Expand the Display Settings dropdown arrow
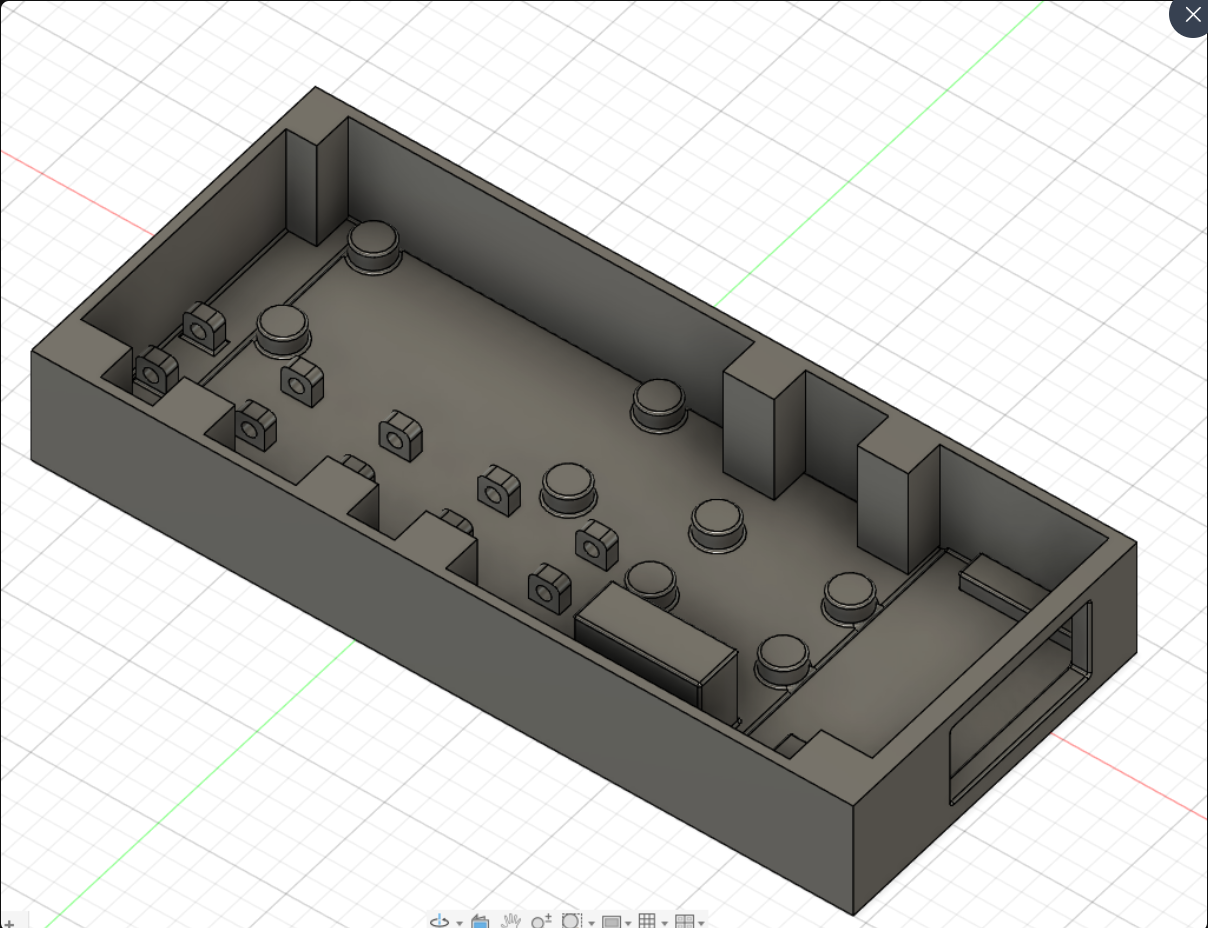 [x=628, y=923]
